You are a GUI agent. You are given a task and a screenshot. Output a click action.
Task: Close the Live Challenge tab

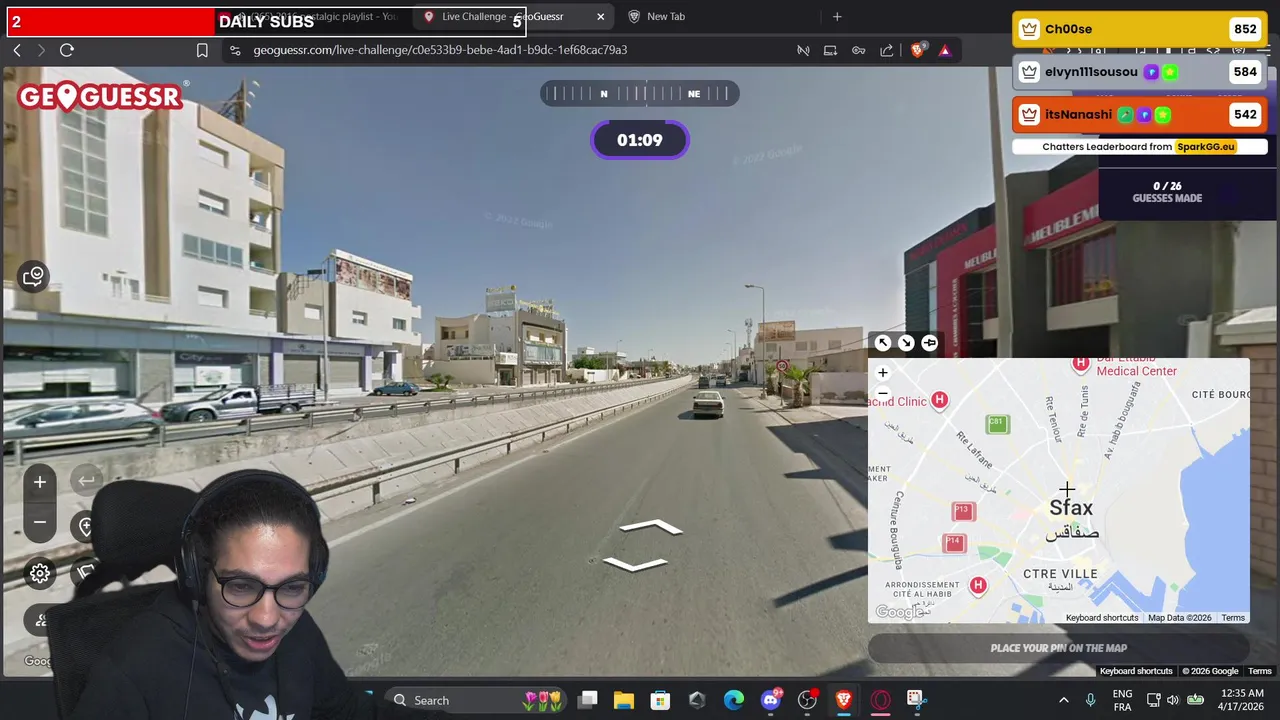(x=600, y=17)
